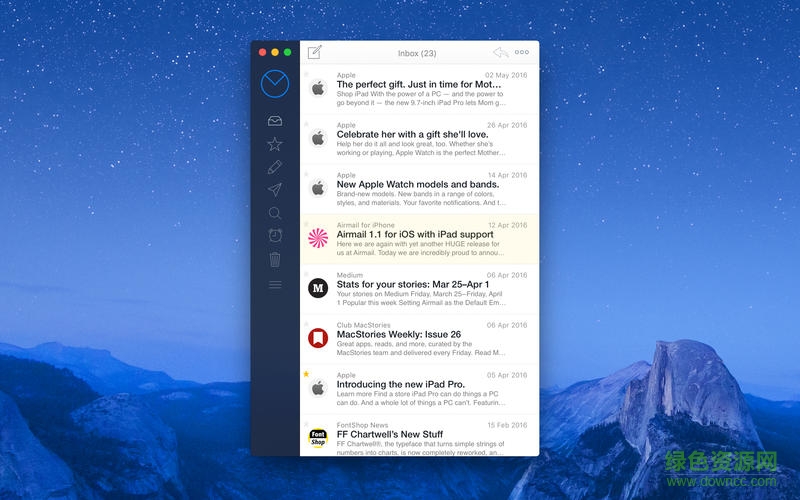Open 'Celebrate her with a gift she'll love' email
This screenshot has height=500, width=800.
419,139
